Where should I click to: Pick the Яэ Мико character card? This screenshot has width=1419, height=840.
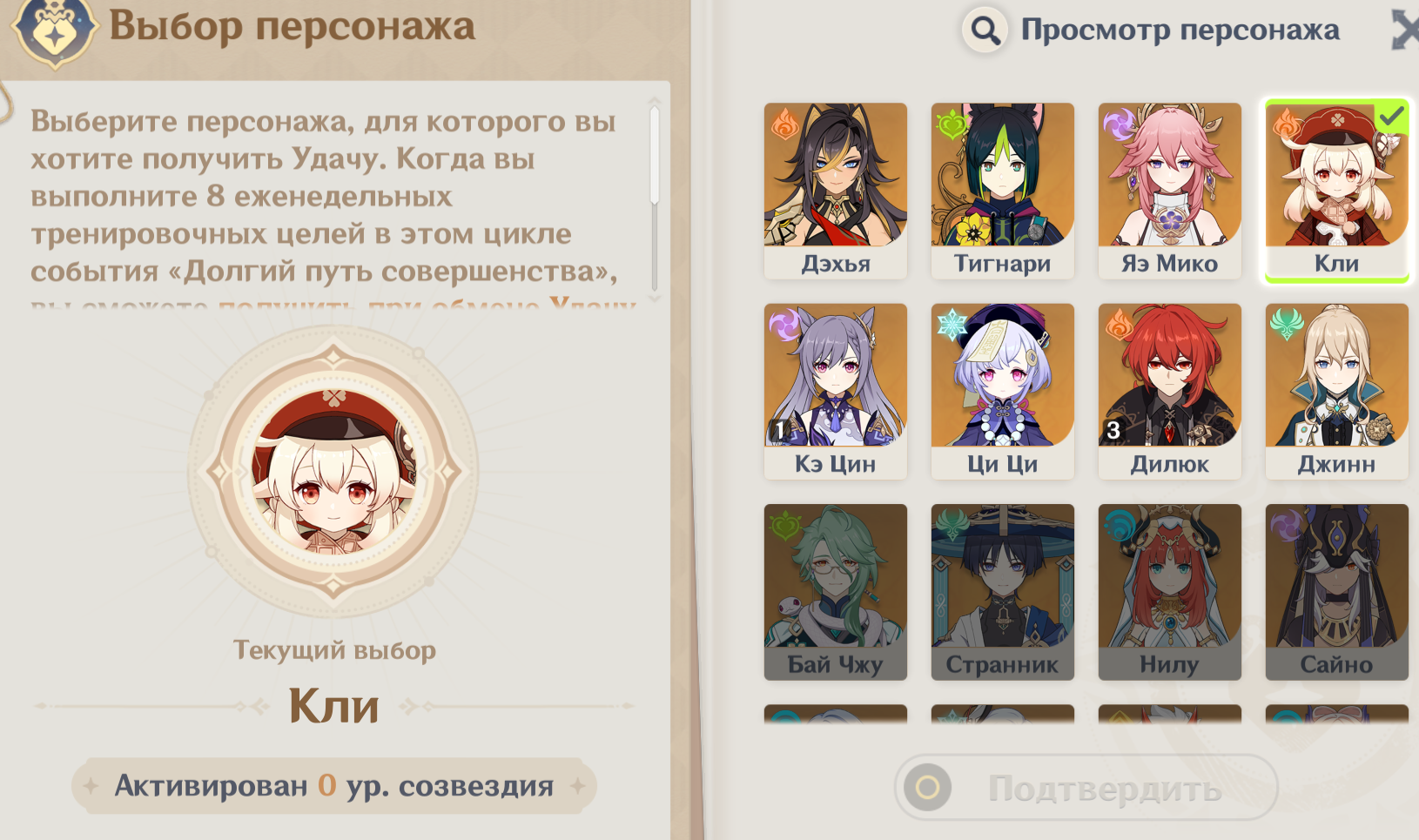click(x=1169, y=191)
